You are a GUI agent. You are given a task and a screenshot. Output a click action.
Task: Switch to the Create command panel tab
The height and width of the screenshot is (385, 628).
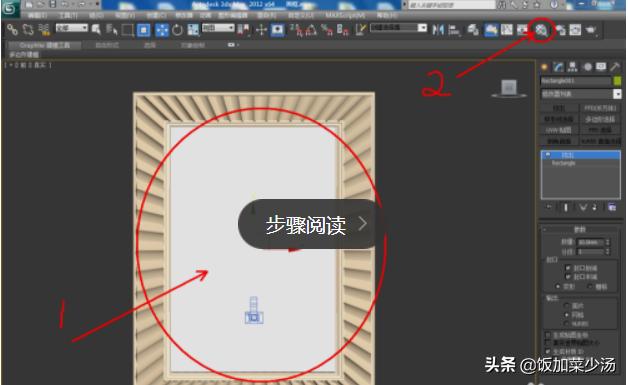pos(544,67)
